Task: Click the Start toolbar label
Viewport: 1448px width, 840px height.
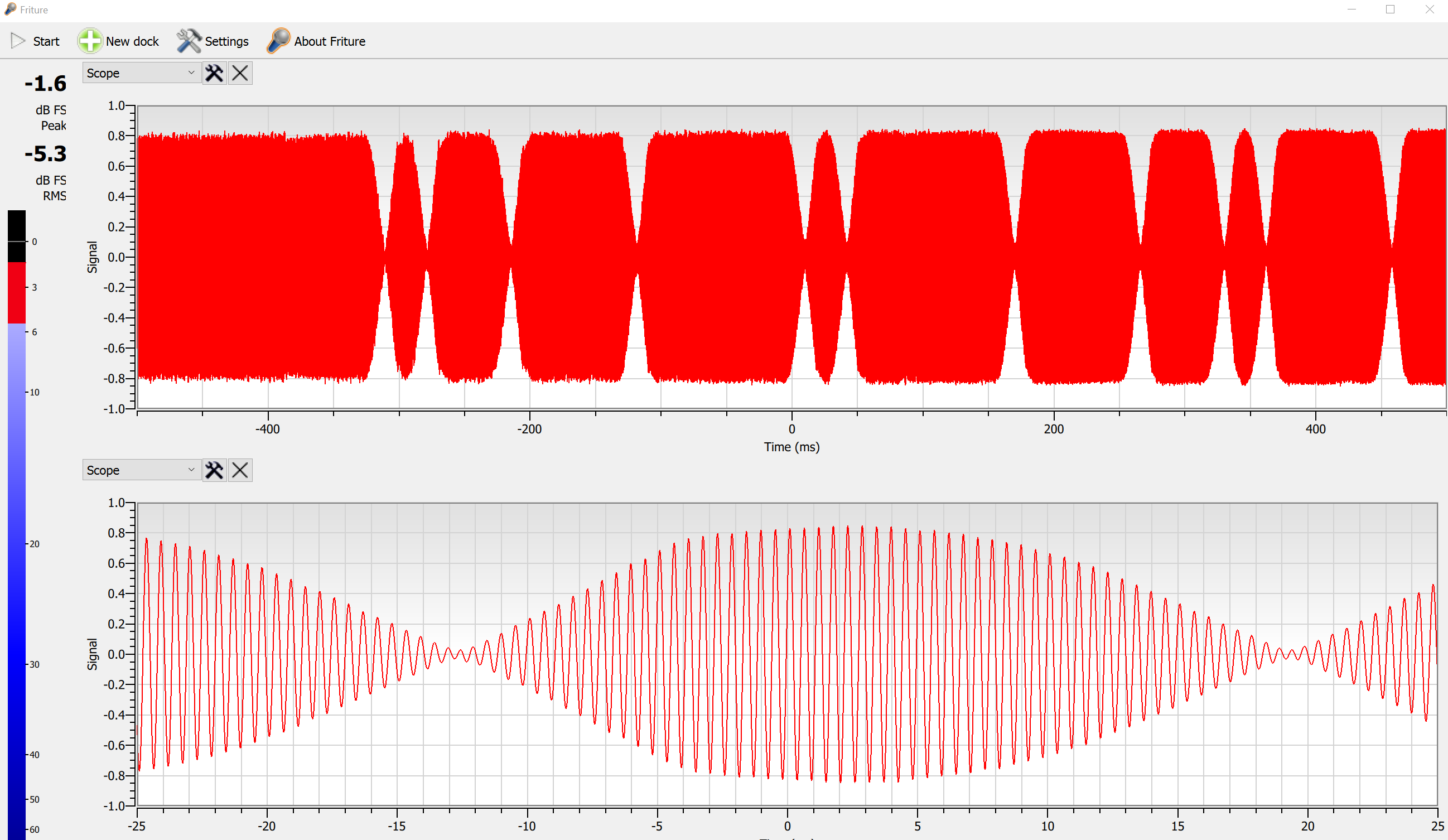Action: 46,41
